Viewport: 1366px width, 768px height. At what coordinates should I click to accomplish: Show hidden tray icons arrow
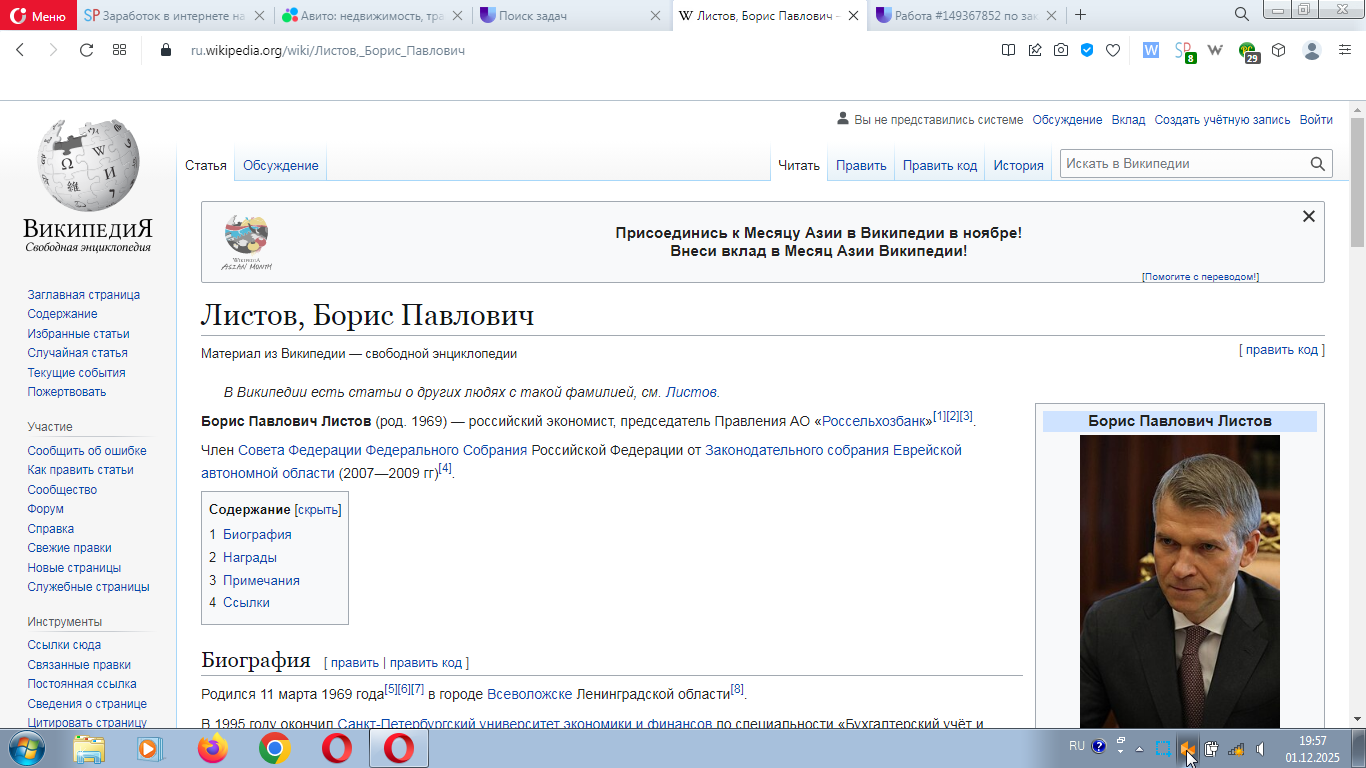coord(1139,748)
